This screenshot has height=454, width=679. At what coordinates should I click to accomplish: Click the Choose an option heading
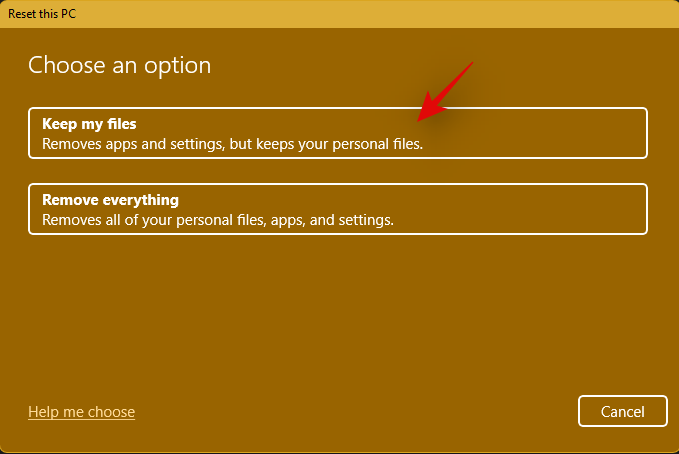pos(119,66)
